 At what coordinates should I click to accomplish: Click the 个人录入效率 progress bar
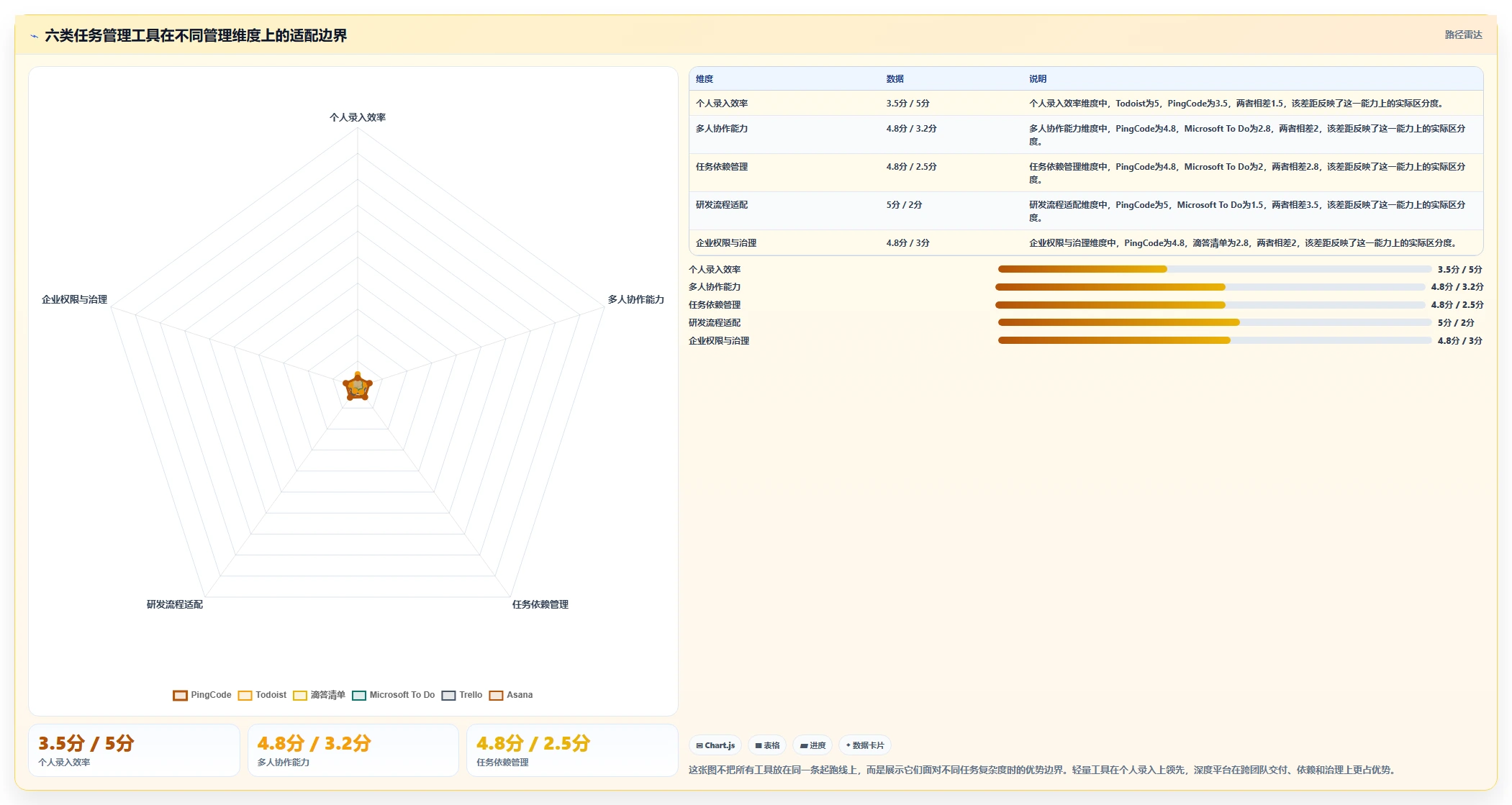click(1214, 269)
